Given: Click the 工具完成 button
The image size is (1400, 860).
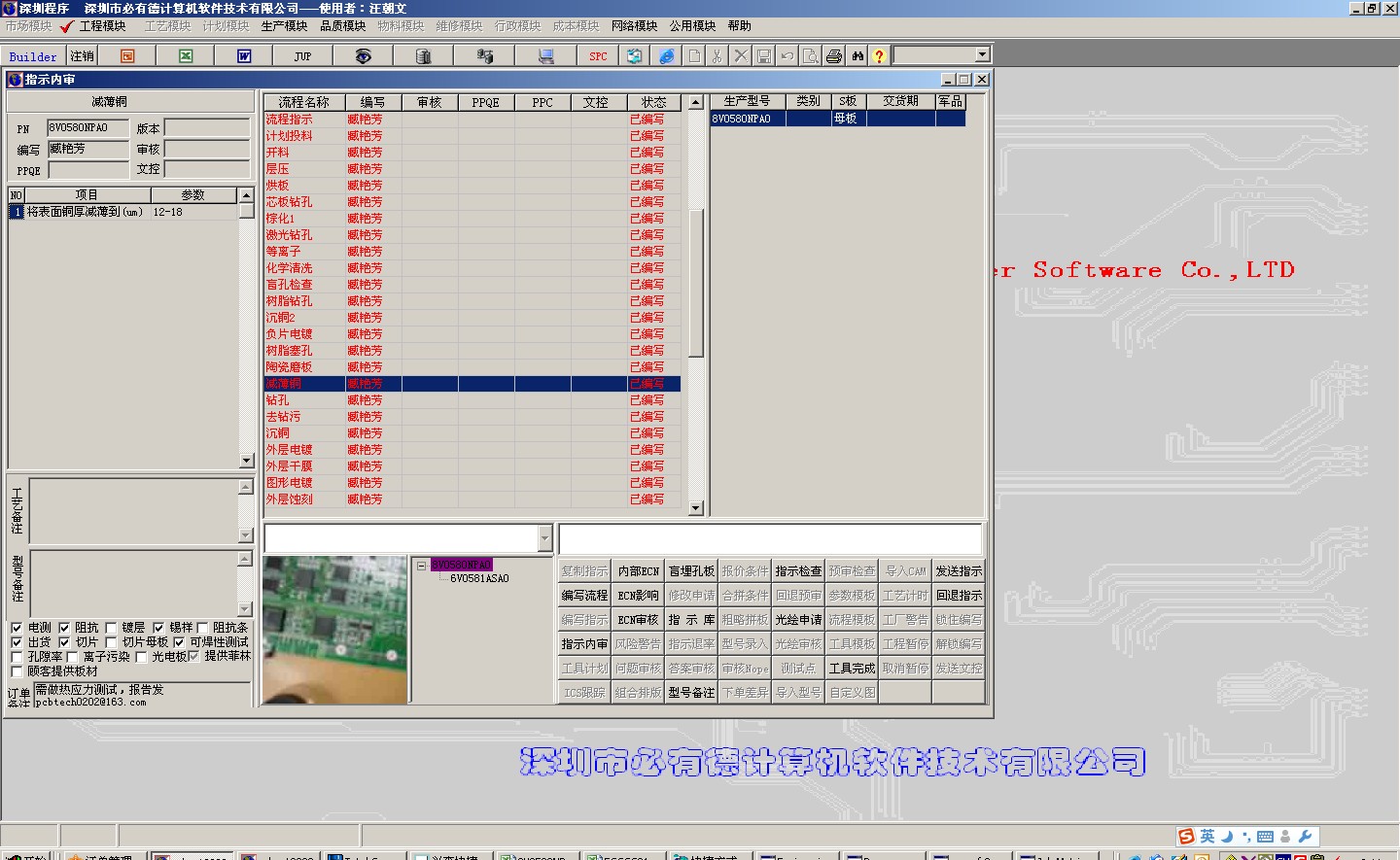Looking at the screenshot, I should coord(852,669).
